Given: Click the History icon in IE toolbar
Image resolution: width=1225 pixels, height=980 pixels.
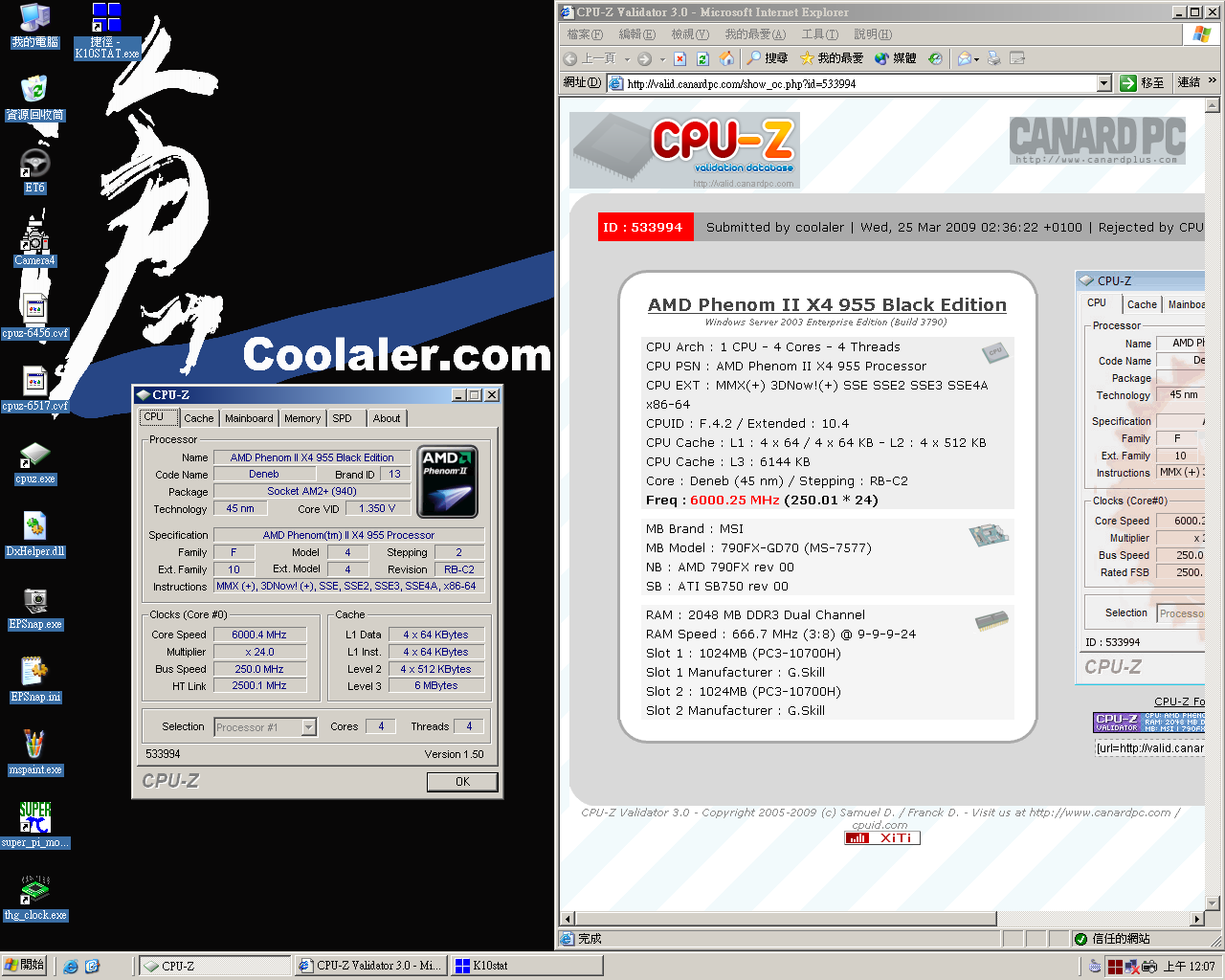Looking at the screenshot, I should pos(935,58).
